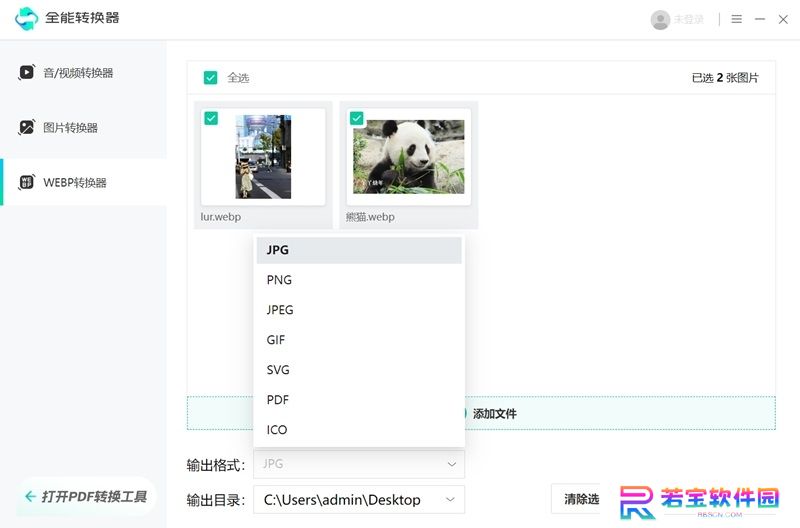The image size is (800, 528).
Task: Click the user avatar icon
Action: 660,19
